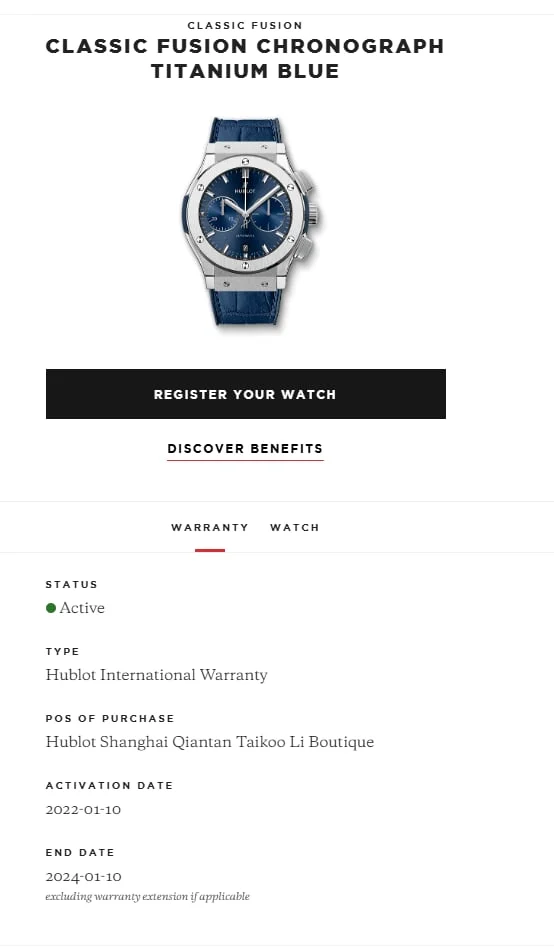Click the Active status text
554x950 pixels.
point(82,608)
